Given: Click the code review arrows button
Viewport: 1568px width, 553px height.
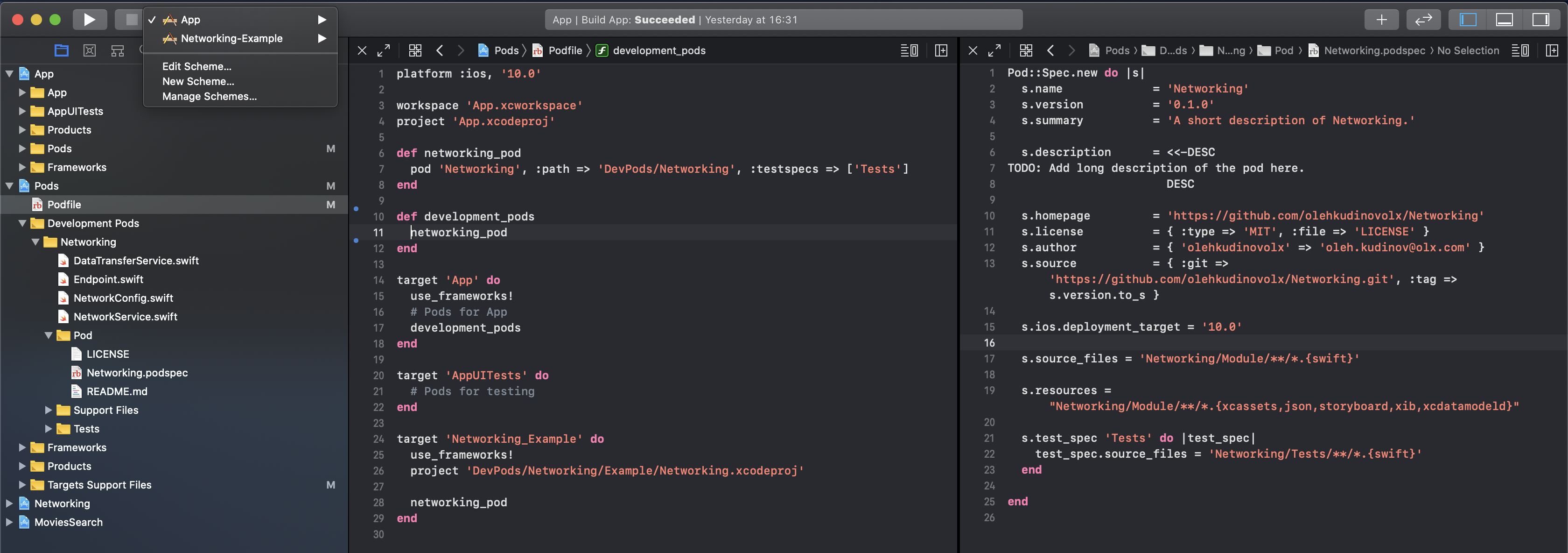Looking at the screenshot, I should coord(1423,20).
